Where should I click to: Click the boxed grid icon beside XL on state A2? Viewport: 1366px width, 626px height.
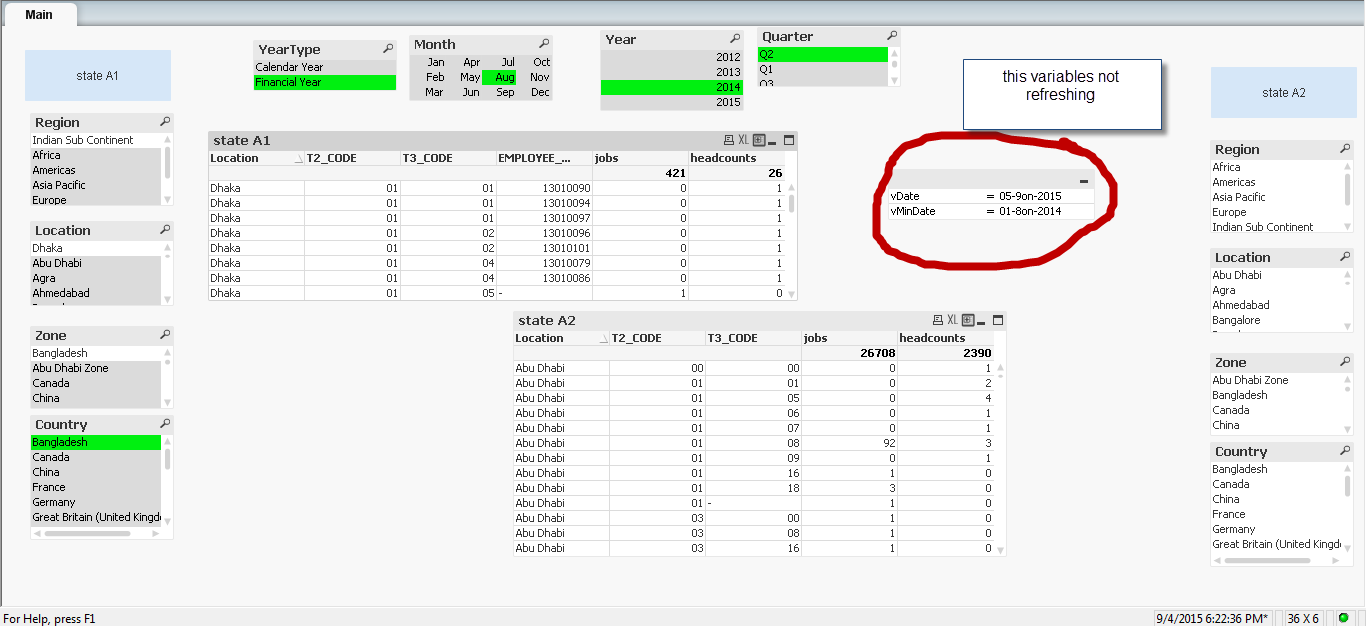coord(968,320)
